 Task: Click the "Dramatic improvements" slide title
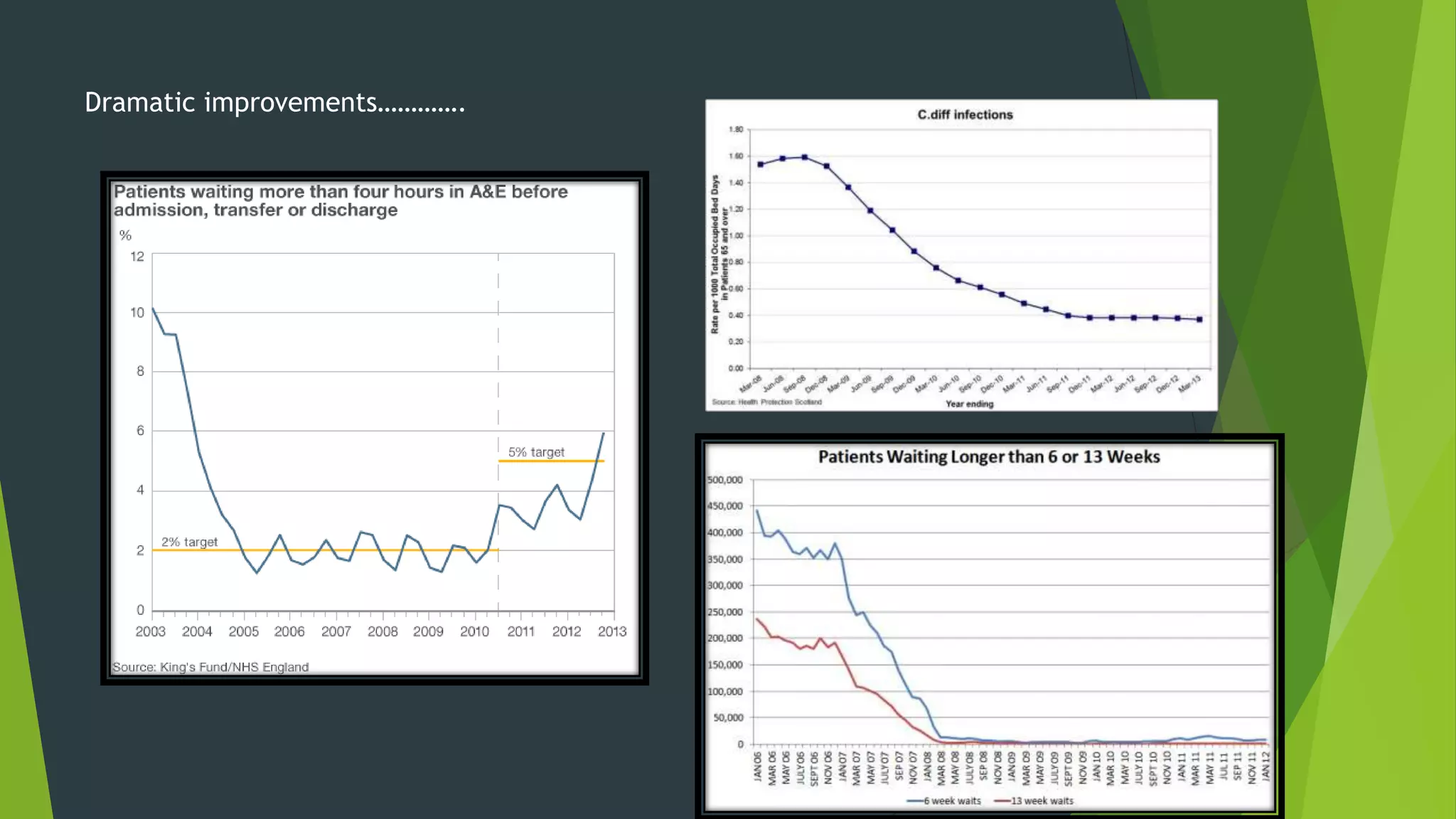click(274, 103)
